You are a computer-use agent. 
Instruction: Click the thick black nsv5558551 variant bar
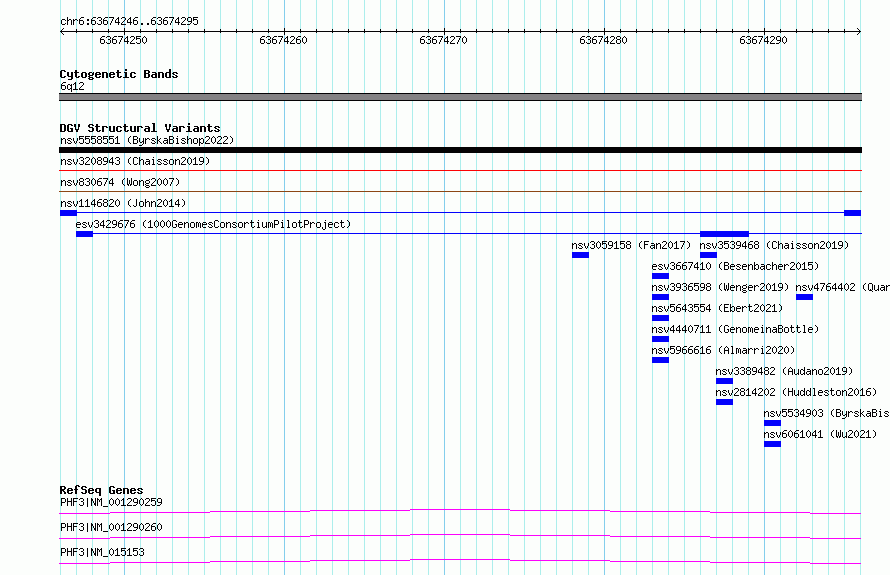click(460, 150)
